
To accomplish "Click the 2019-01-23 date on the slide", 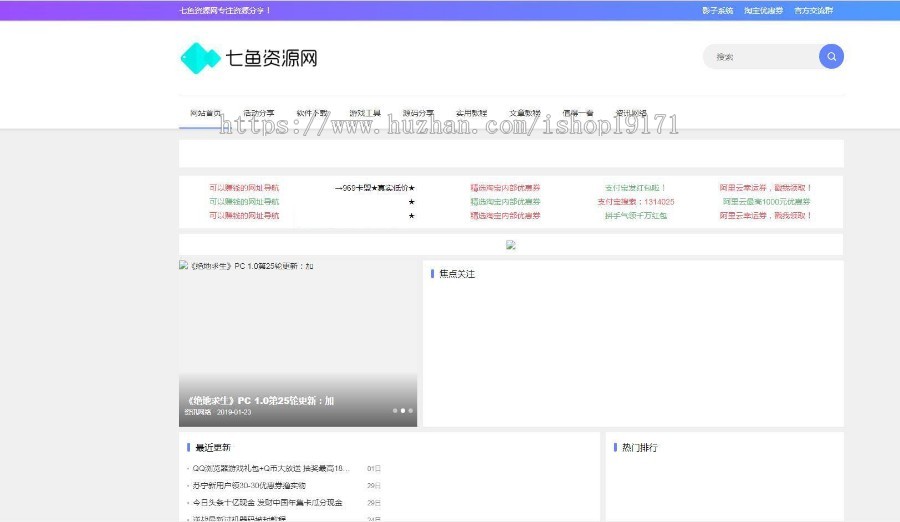I will (234, 412).
